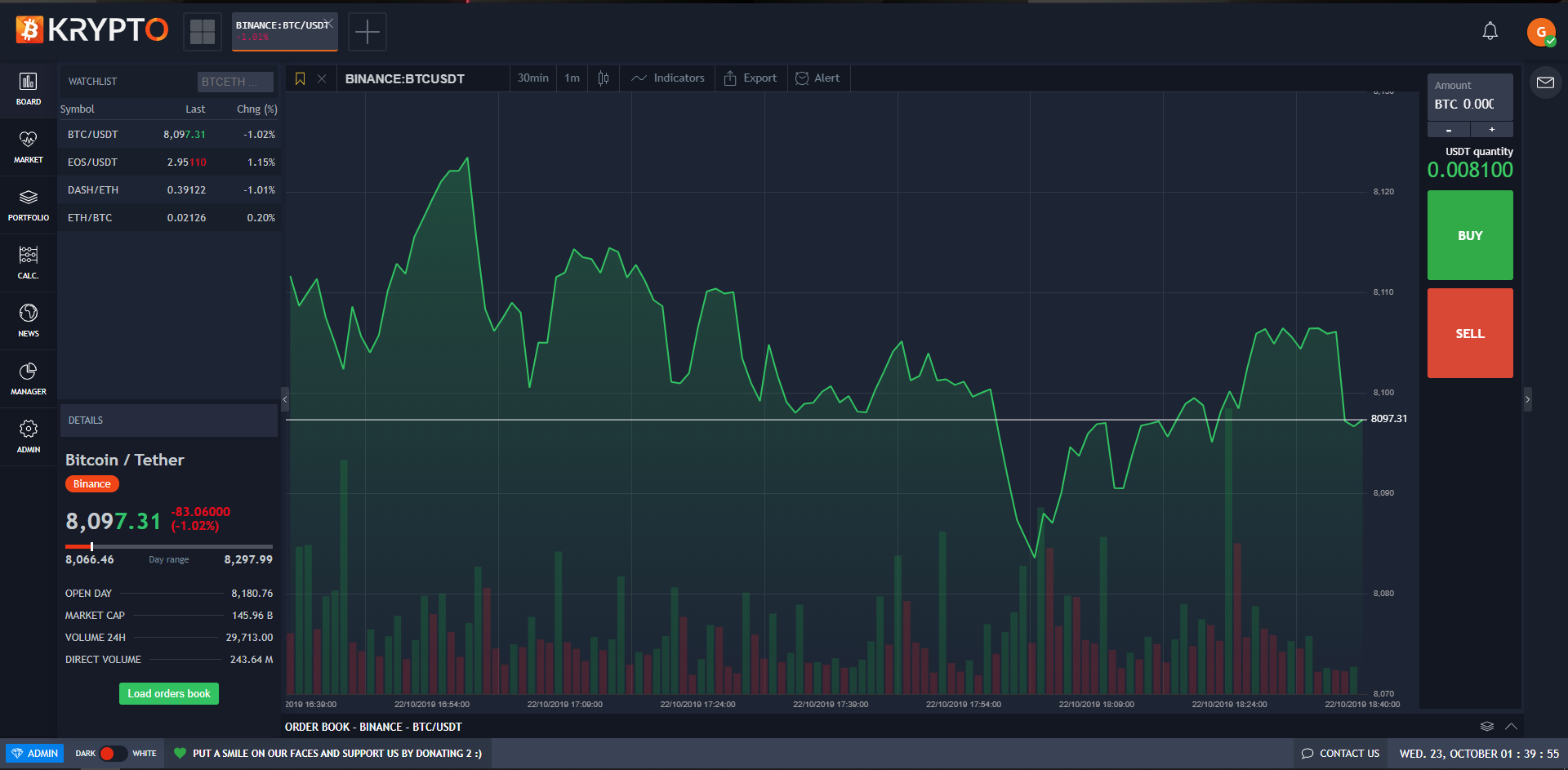Collapse the right trade panel arrow
This screenshot has height=770, width=1568.
coord(1527,399)
